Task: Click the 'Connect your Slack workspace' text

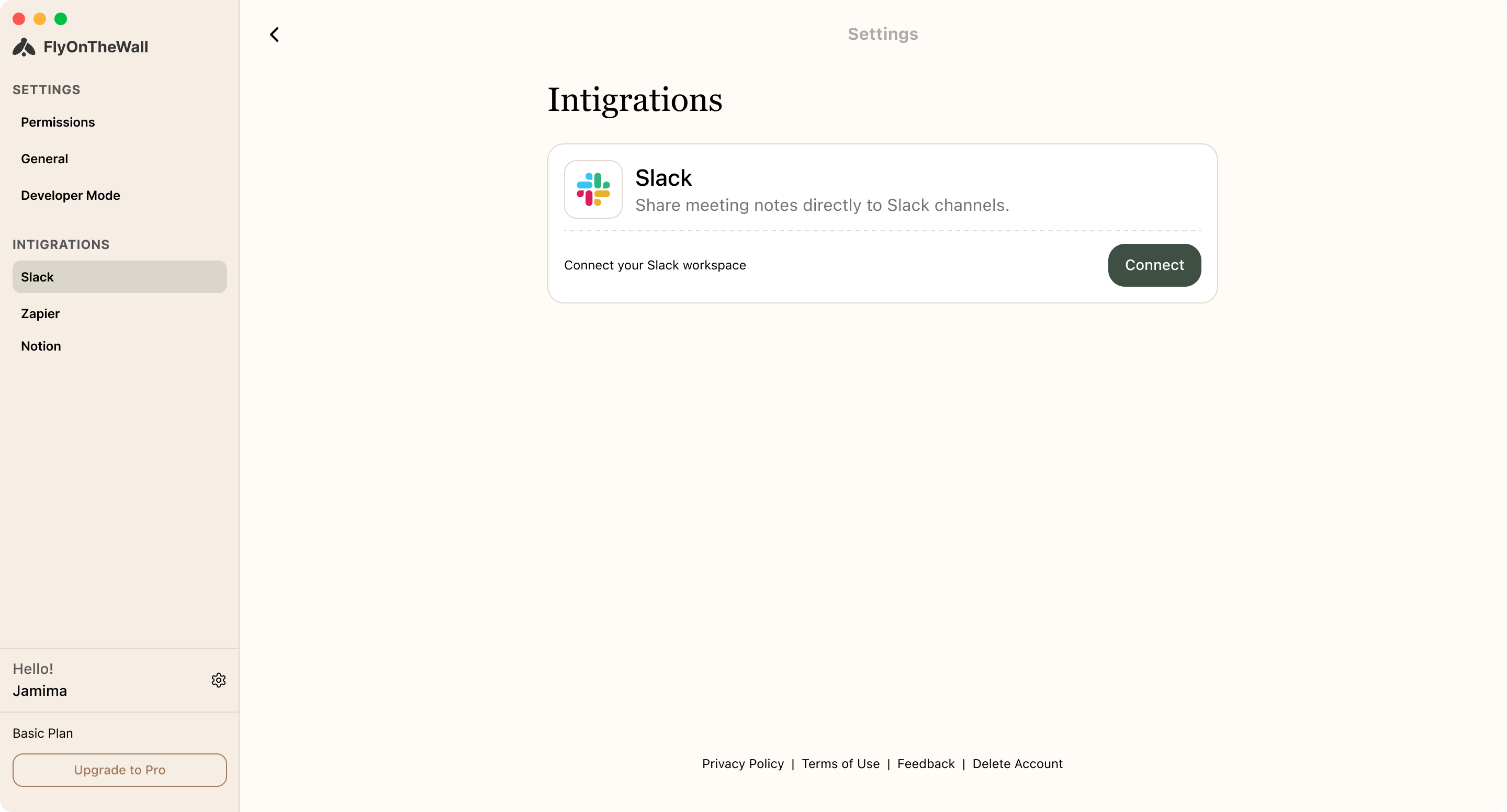Action: (655, 265)
